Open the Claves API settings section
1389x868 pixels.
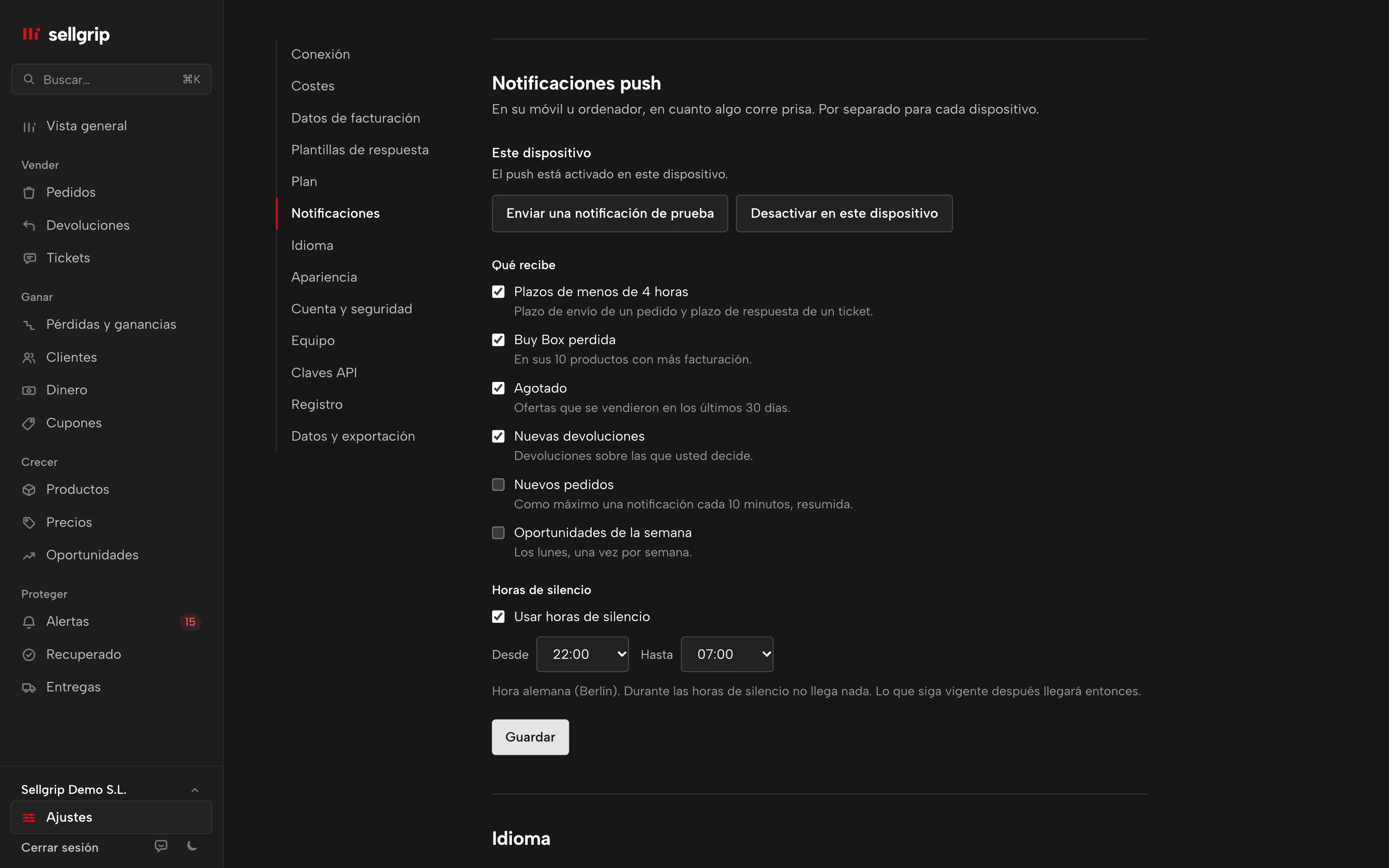324,372
